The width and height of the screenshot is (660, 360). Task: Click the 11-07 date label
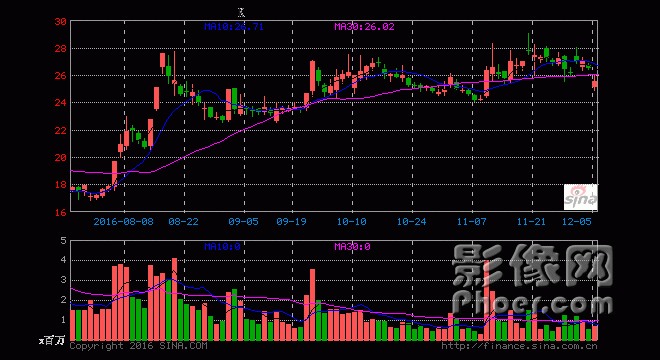471,221
